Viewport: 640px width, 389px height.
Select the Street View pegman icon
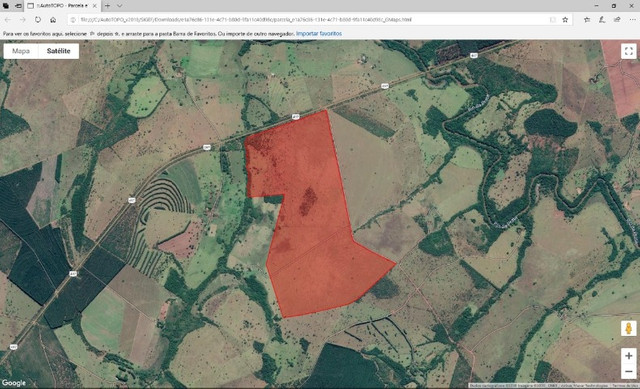629,328
